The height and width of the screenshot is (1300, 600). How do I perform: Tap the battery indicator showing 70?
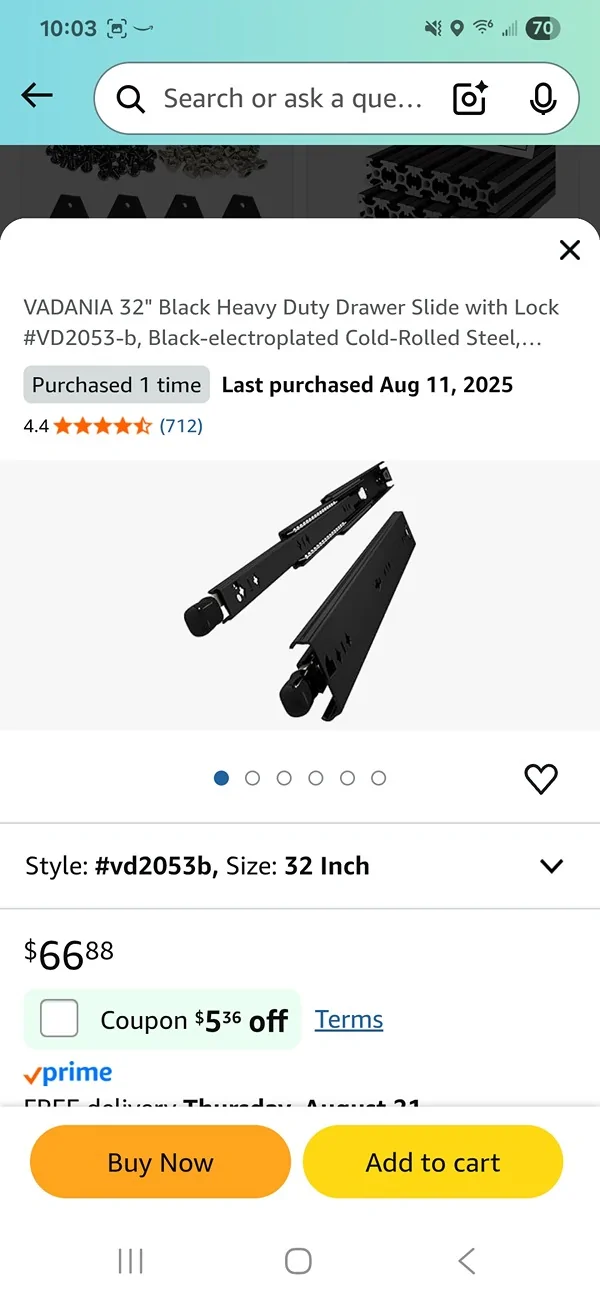[x=541, y=28]
